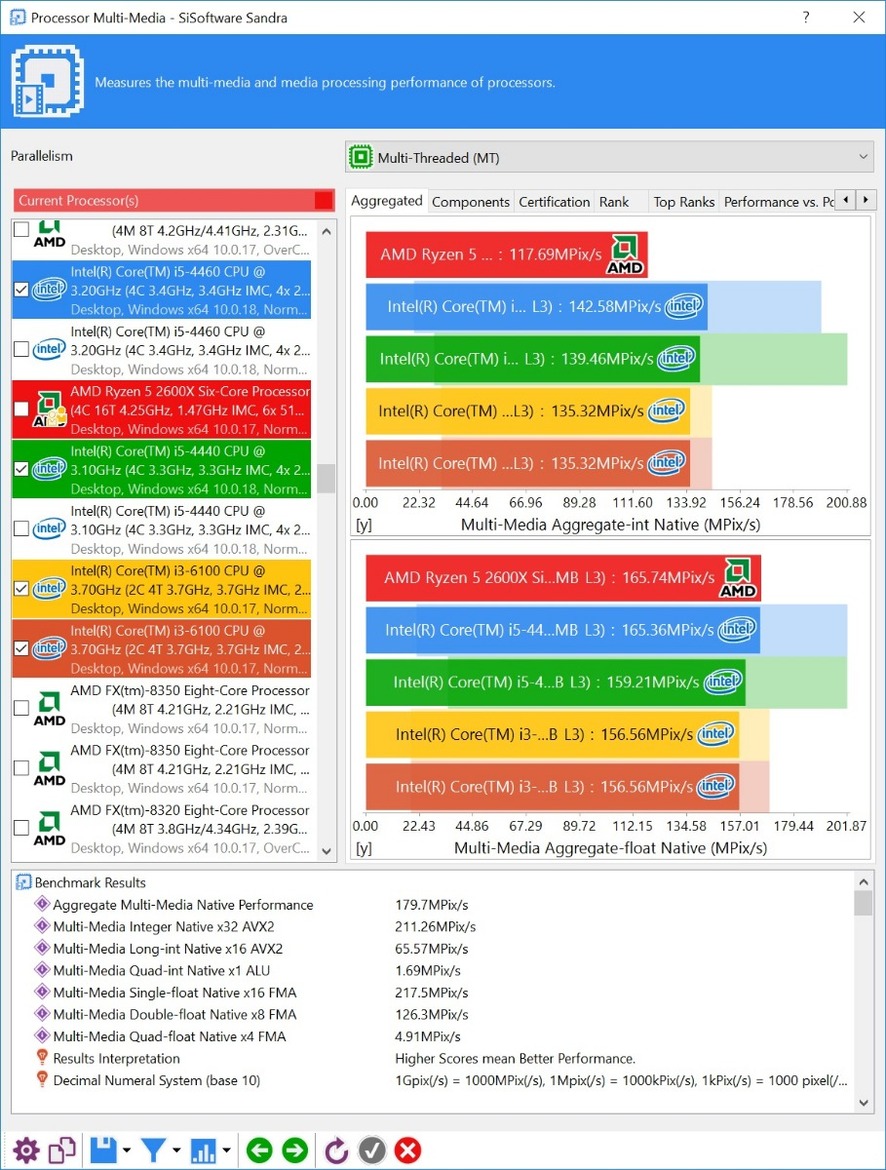Click the blue funnel filter icon
Screen dimensions: 886x1170
click(153, 1150)
